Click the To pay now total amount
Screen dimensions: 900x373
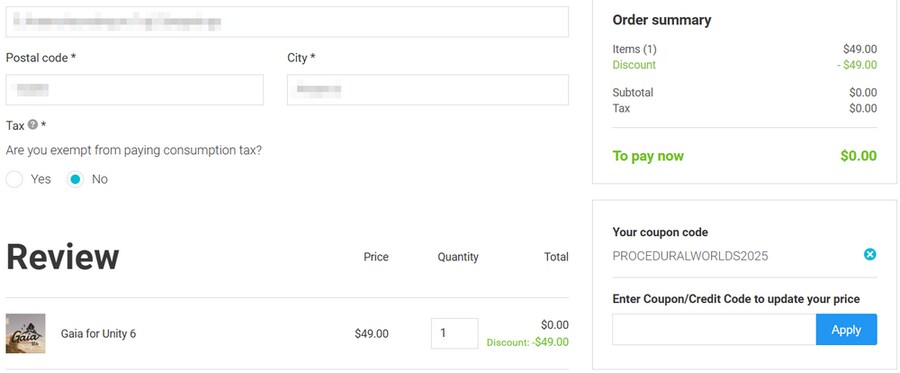coord(859,156)
